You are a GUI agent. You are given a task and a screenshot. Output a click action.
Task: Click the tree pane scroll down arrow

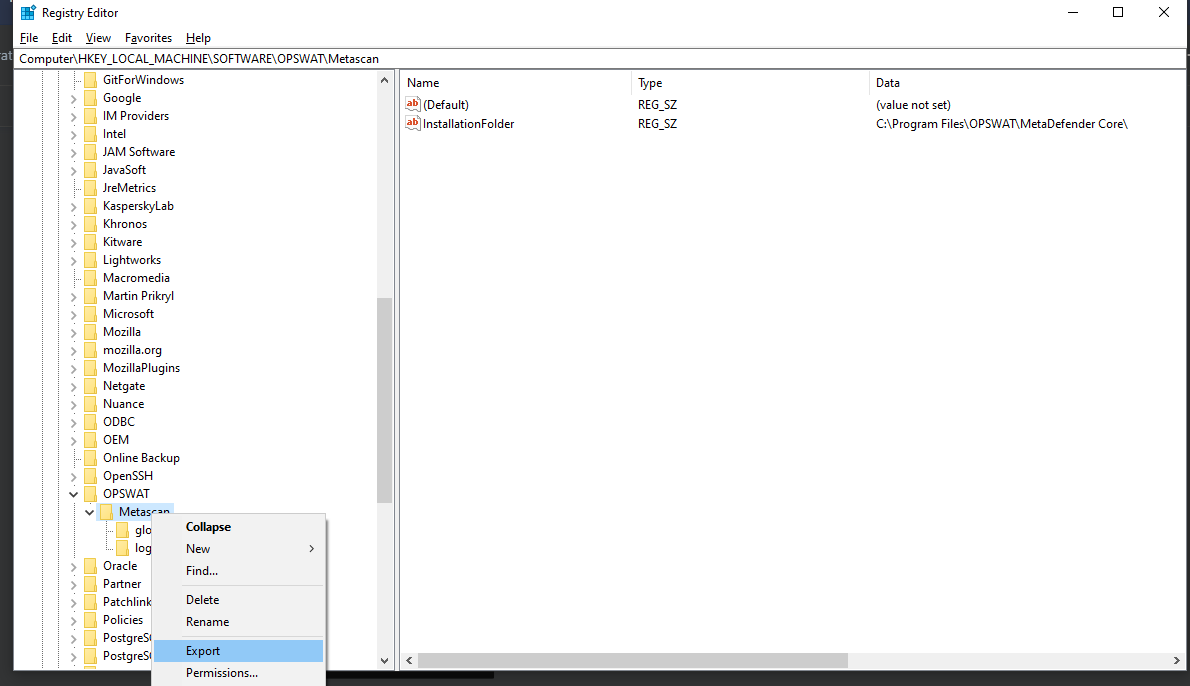[384, 660]
